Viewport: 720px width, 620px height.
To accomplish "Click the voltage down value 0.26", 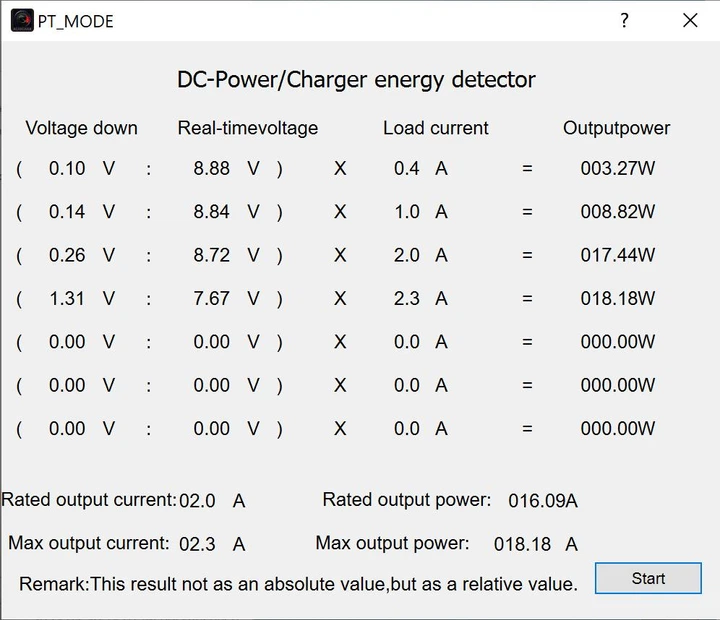I will tap(67, 255).
